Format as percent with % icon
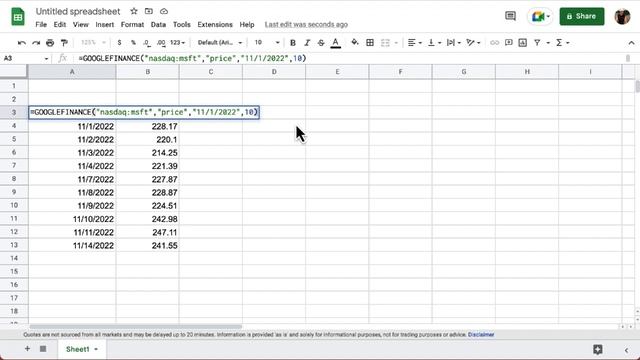 [x=133, y=42]
